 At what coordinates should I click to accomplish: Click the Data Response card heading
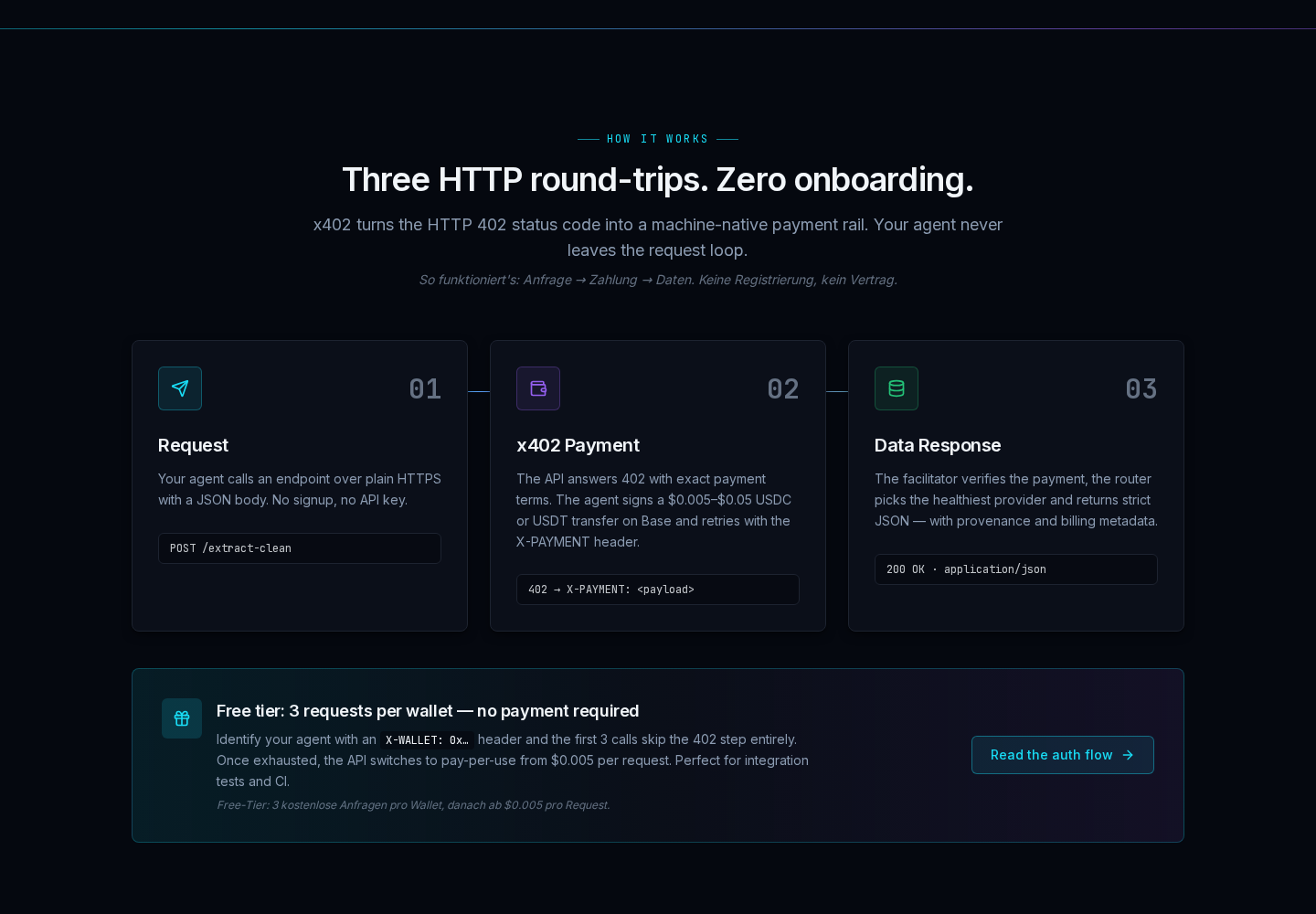[x=938, y=445]
